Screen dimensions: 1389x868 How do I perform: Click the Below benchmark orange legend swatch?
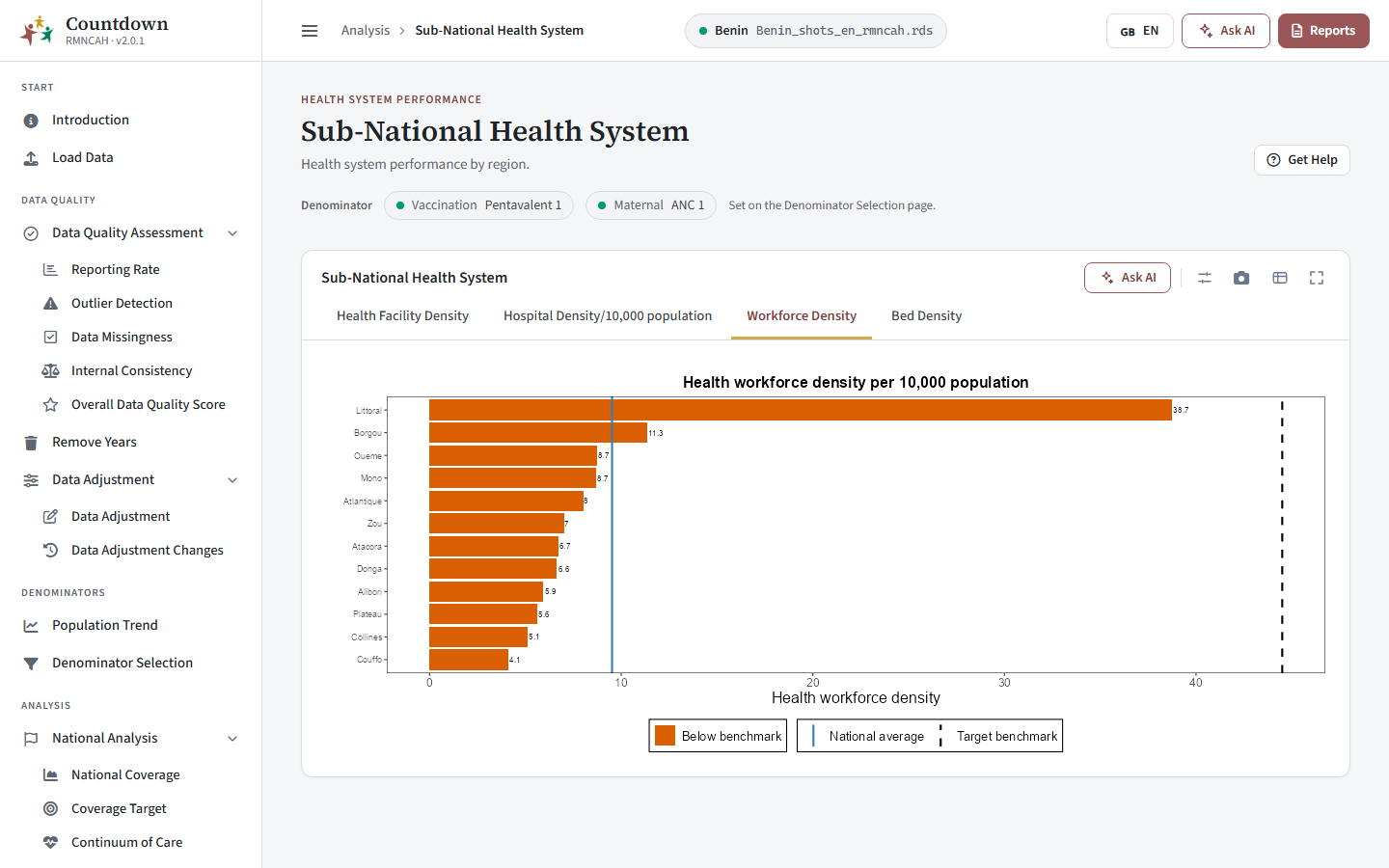[x=665, y=736]
